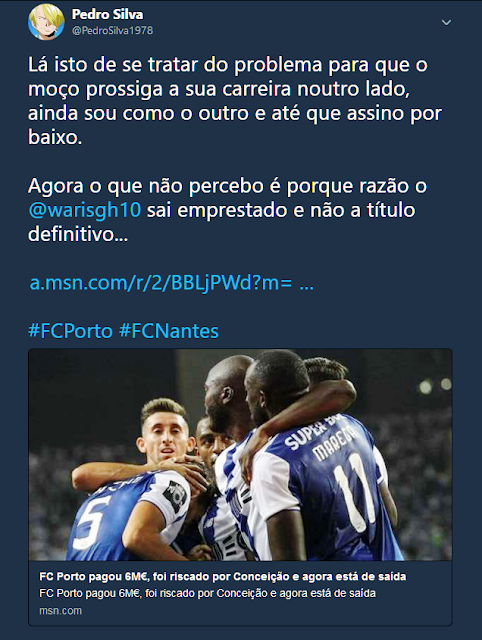Image resolution: width=482 pixels, height=640 pixels.
Task: Click the paragraph starting 'Agora o que não percebo'
Action: (227, 210)
